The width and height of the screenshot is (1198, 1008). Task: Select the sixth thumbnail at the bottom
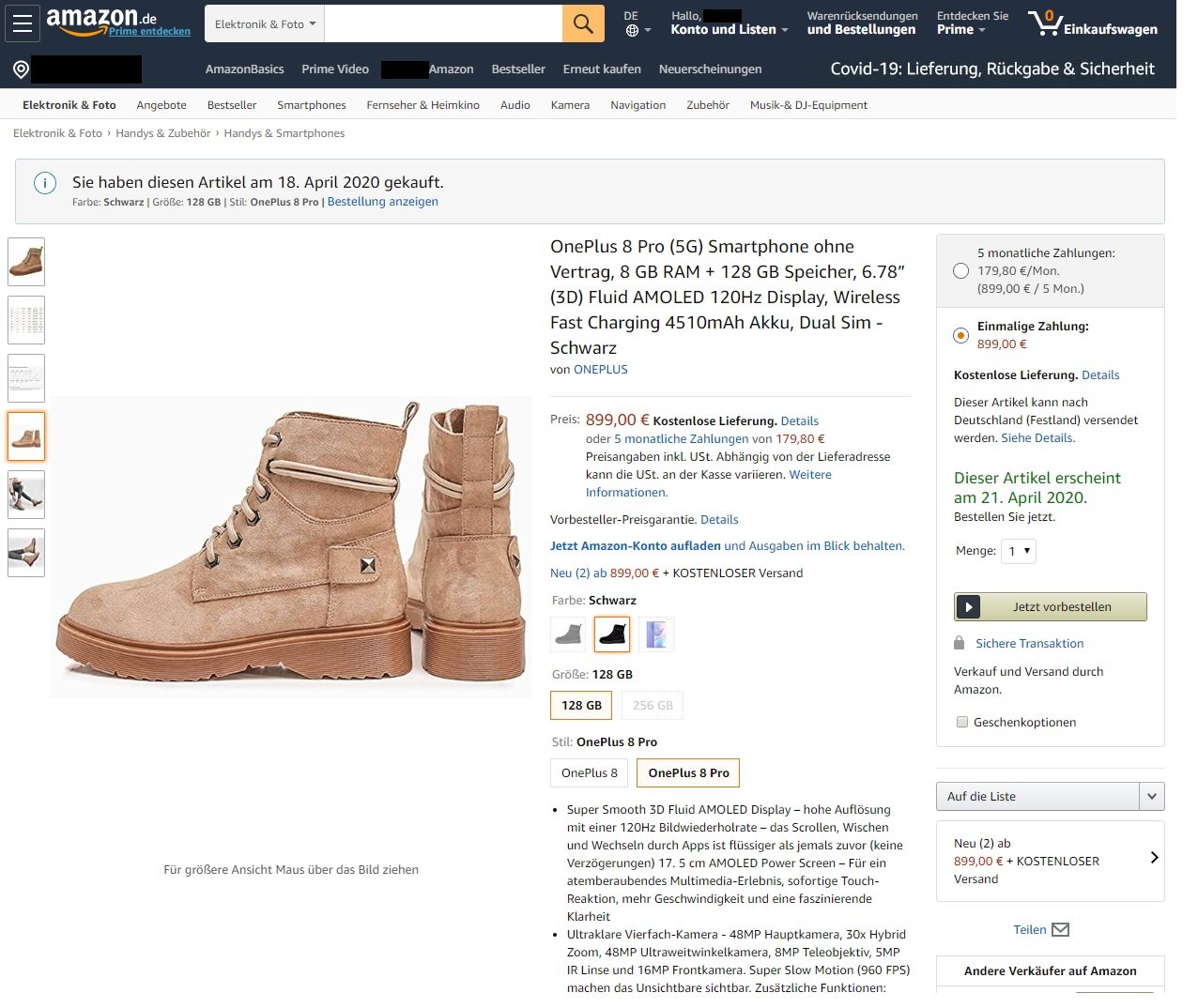pos(26,553)
